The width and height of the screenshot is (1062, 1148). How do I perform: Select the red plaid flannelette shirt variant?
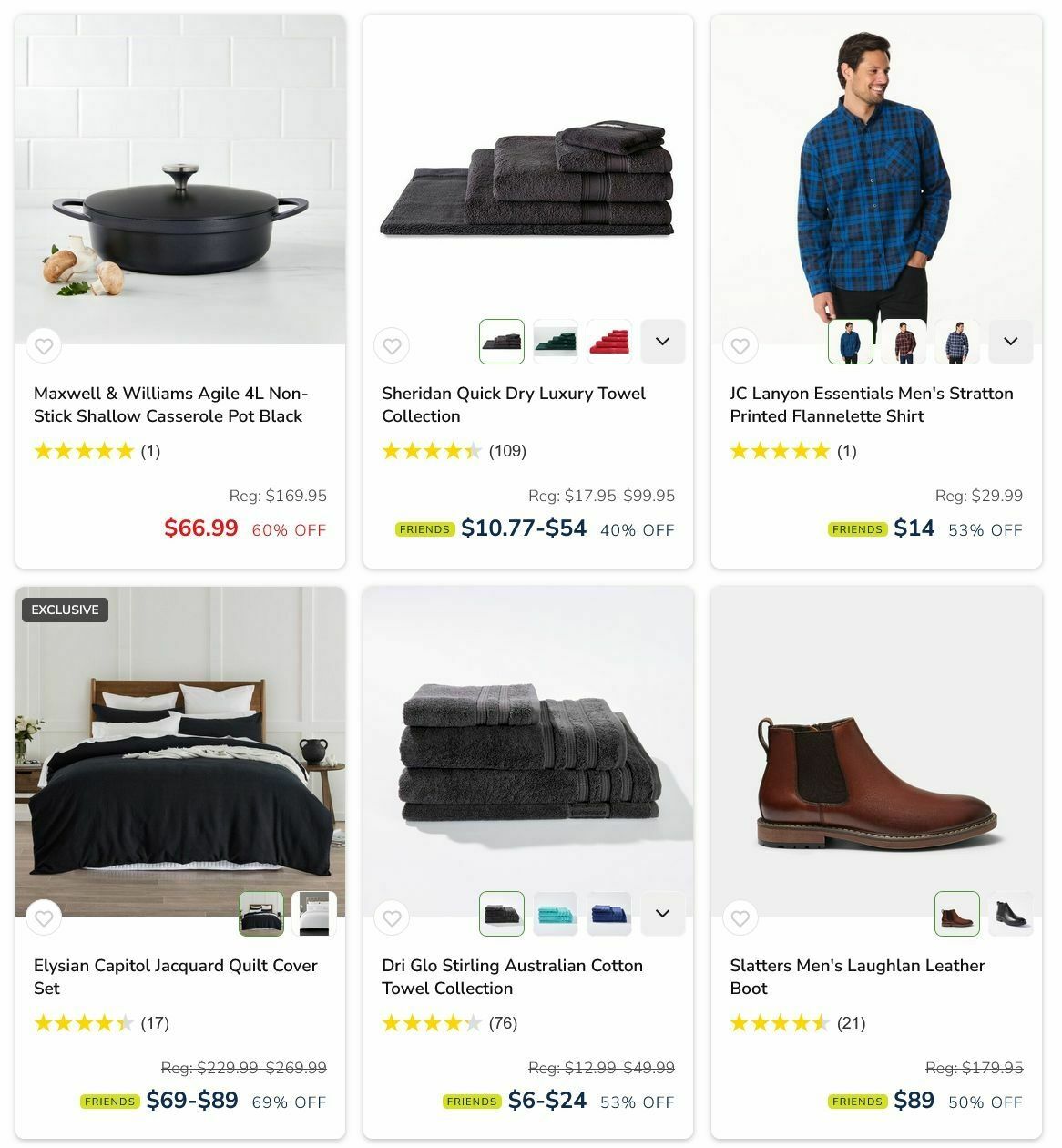pos(904,342)
